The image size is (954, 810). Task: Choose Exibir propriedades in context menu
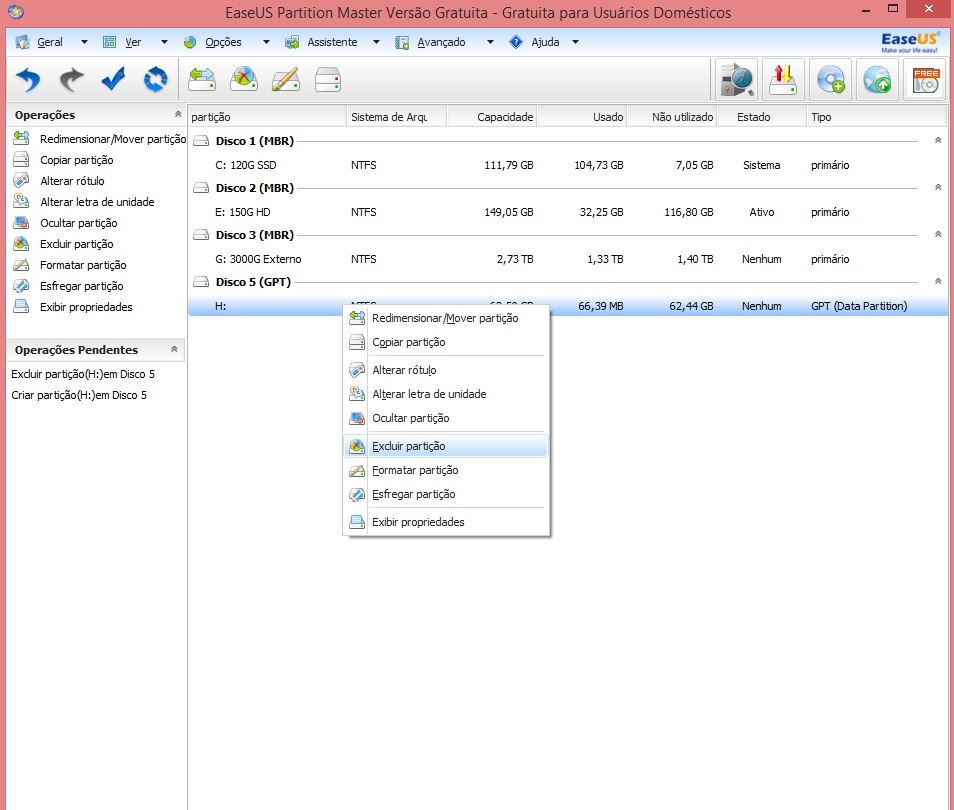pyautogui.click(x=446, y=522)
